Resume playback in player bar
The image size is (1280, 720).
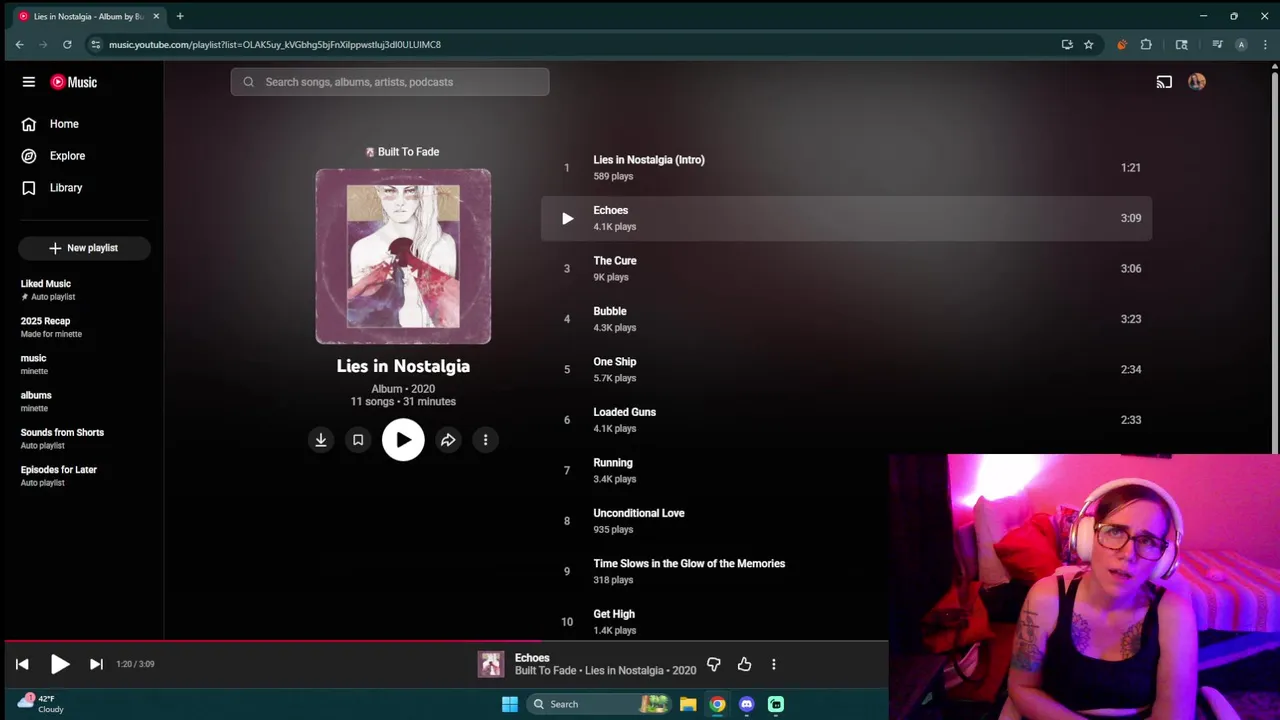click(59, 664)
